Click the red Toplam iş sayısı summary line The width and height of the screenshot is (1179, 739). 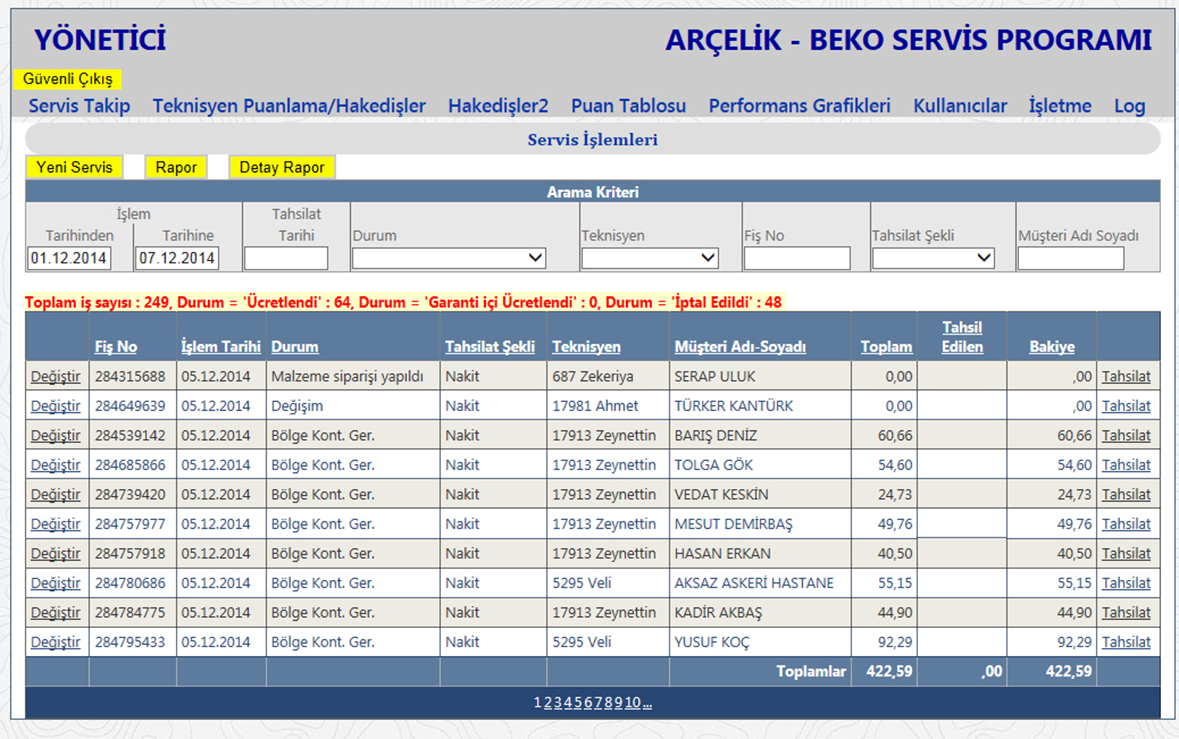404,302
